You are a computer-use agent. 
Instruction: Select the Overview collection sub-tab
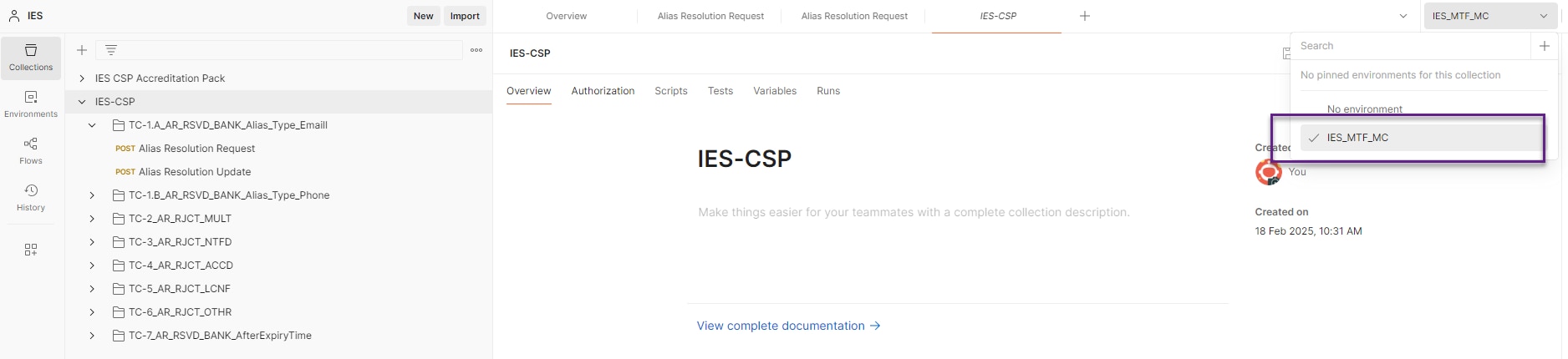529,91
